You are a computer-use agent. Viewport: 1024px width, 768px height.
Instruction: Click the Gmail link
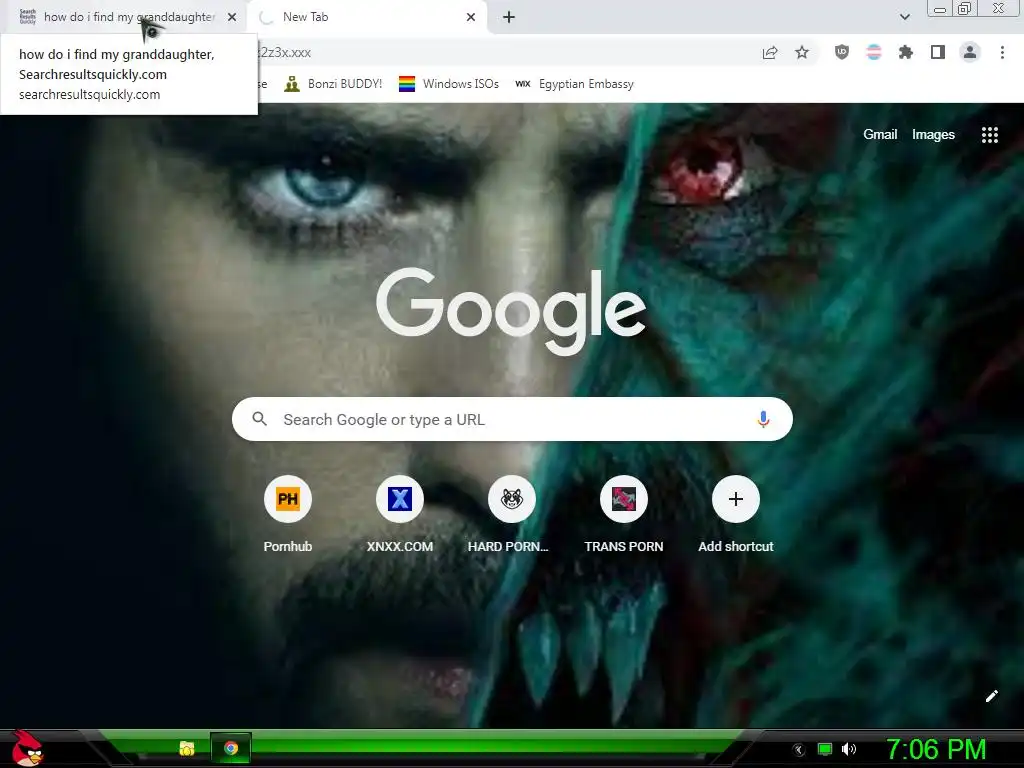pos(880,135)
